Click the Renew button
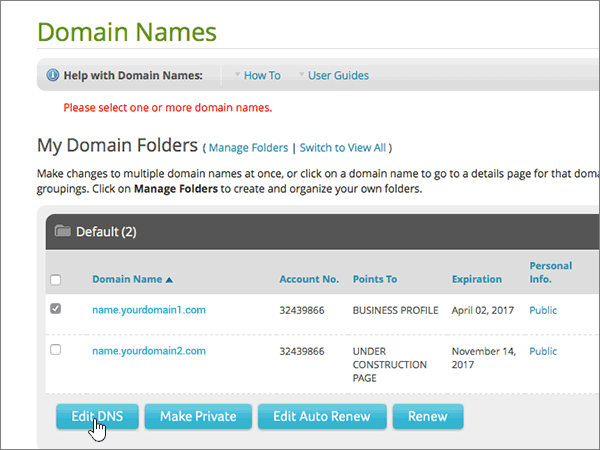This screenshot has width=600, height=450. click(428, 416)
